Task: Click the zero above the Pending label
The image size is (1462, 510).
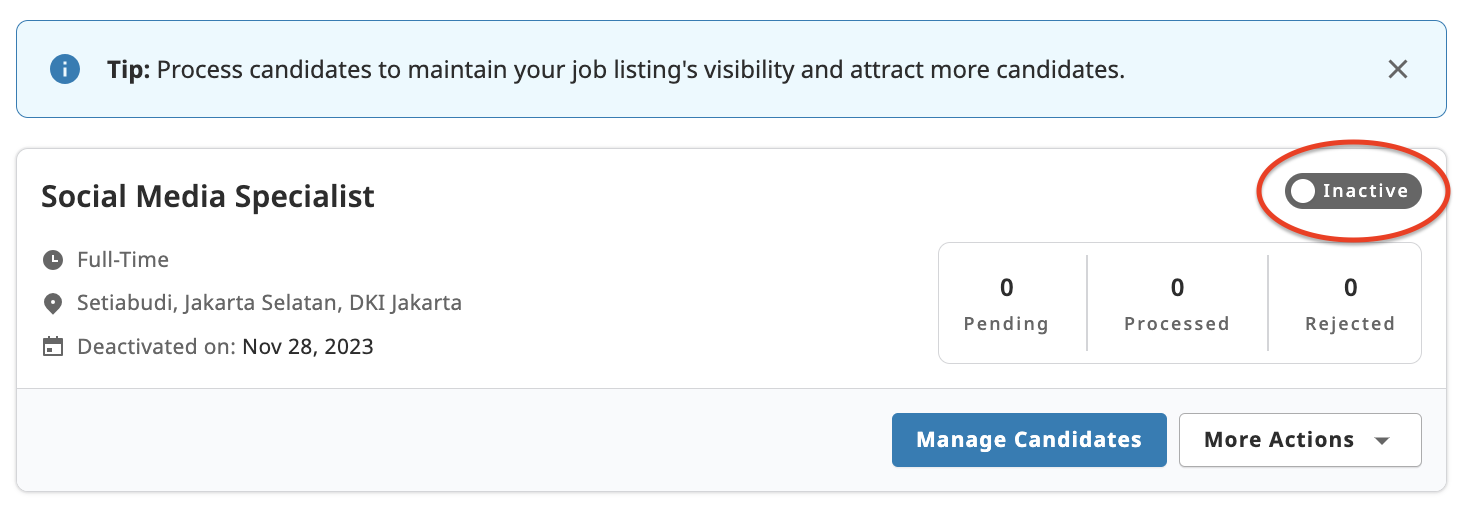Action: (x=1006, y=288)
